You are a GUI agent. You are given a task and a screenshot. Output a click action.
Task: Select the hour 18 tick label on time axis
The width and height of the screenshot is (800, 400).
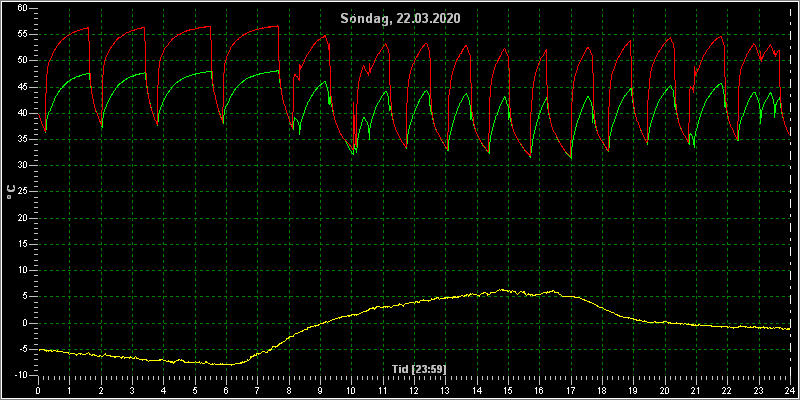click(602, 391)
